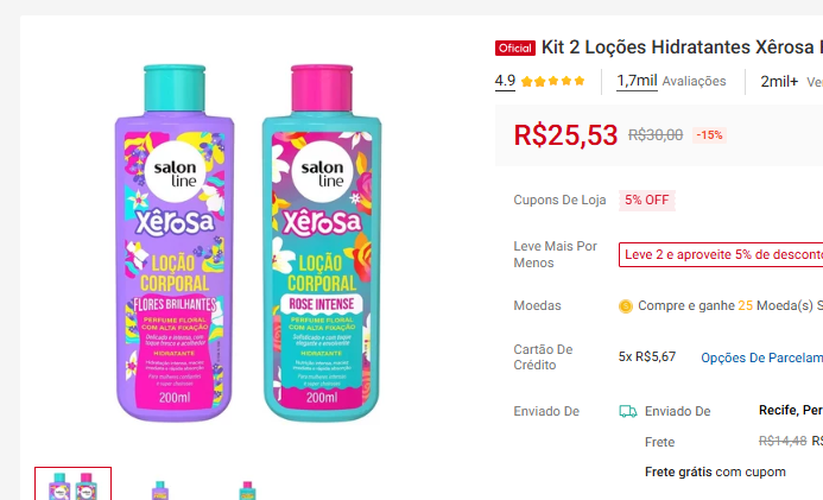Open Opções De Parcelamento link
The height and width of the screenshot is (500, 823).
[x=762, y=358]
